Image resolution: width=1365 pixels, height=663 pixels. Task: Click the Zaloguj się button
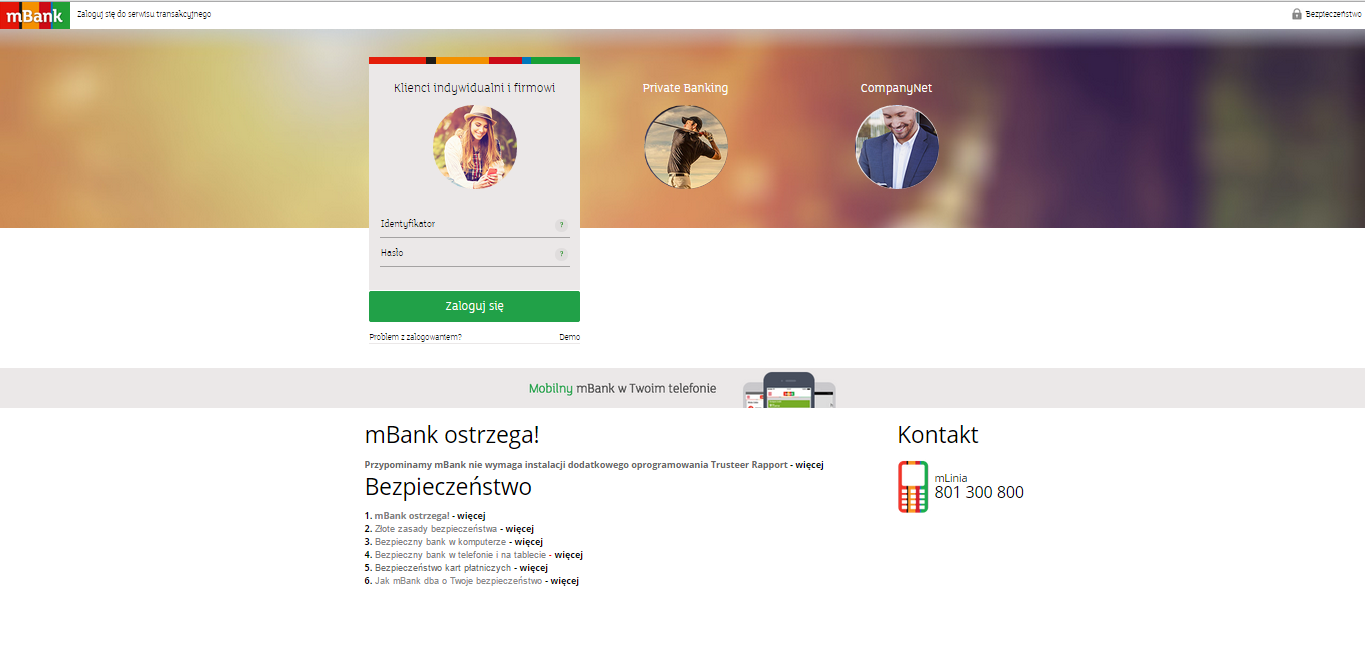(x=474, y=306)
